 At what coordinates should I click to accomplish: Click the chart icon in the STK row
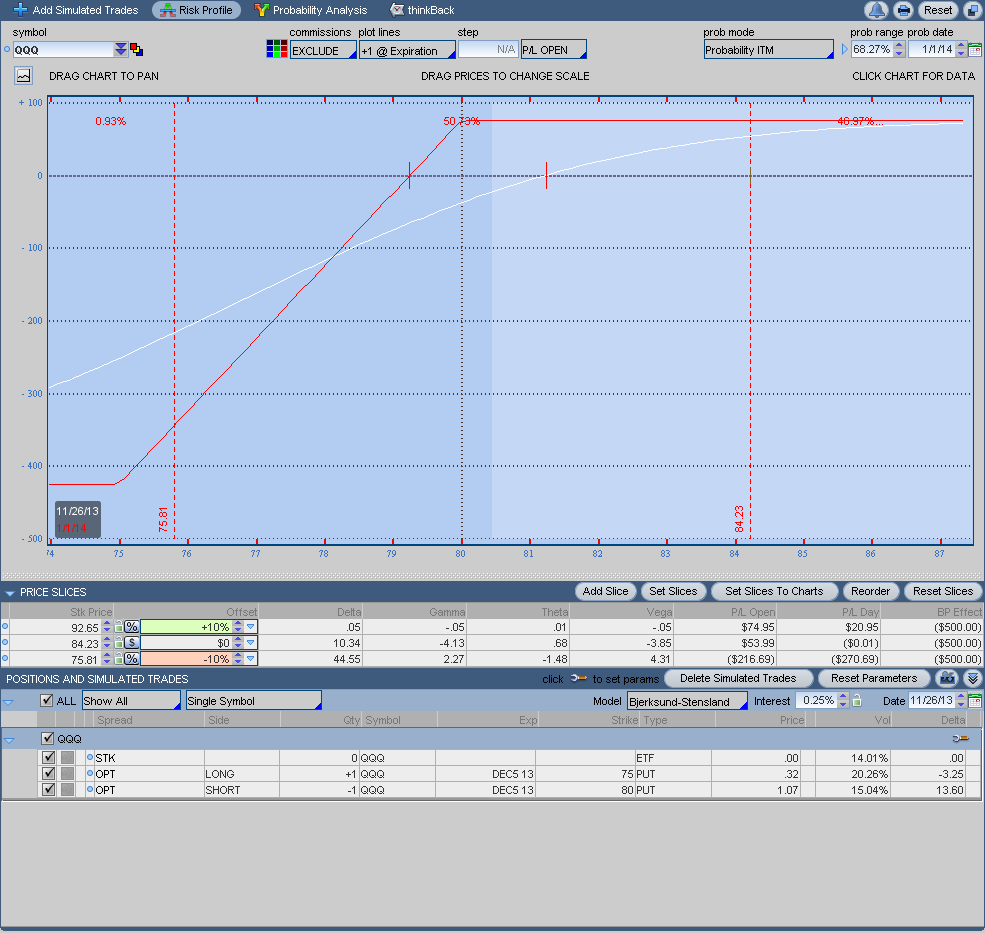(x=67, y=758)
